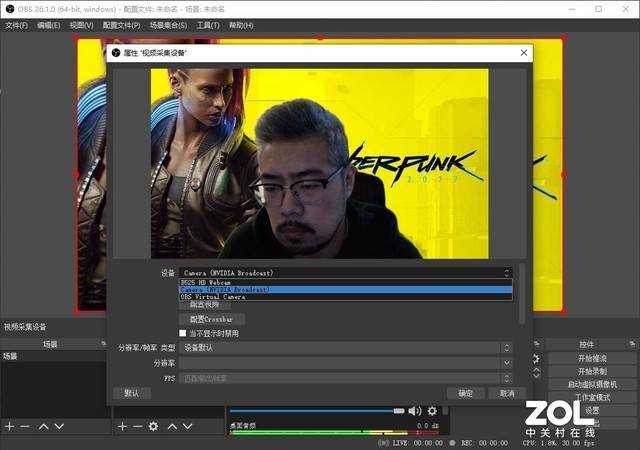Open the 分辨率 dropdown arrow
This screenshot has width=640, height=450.
tap(507, 363)
